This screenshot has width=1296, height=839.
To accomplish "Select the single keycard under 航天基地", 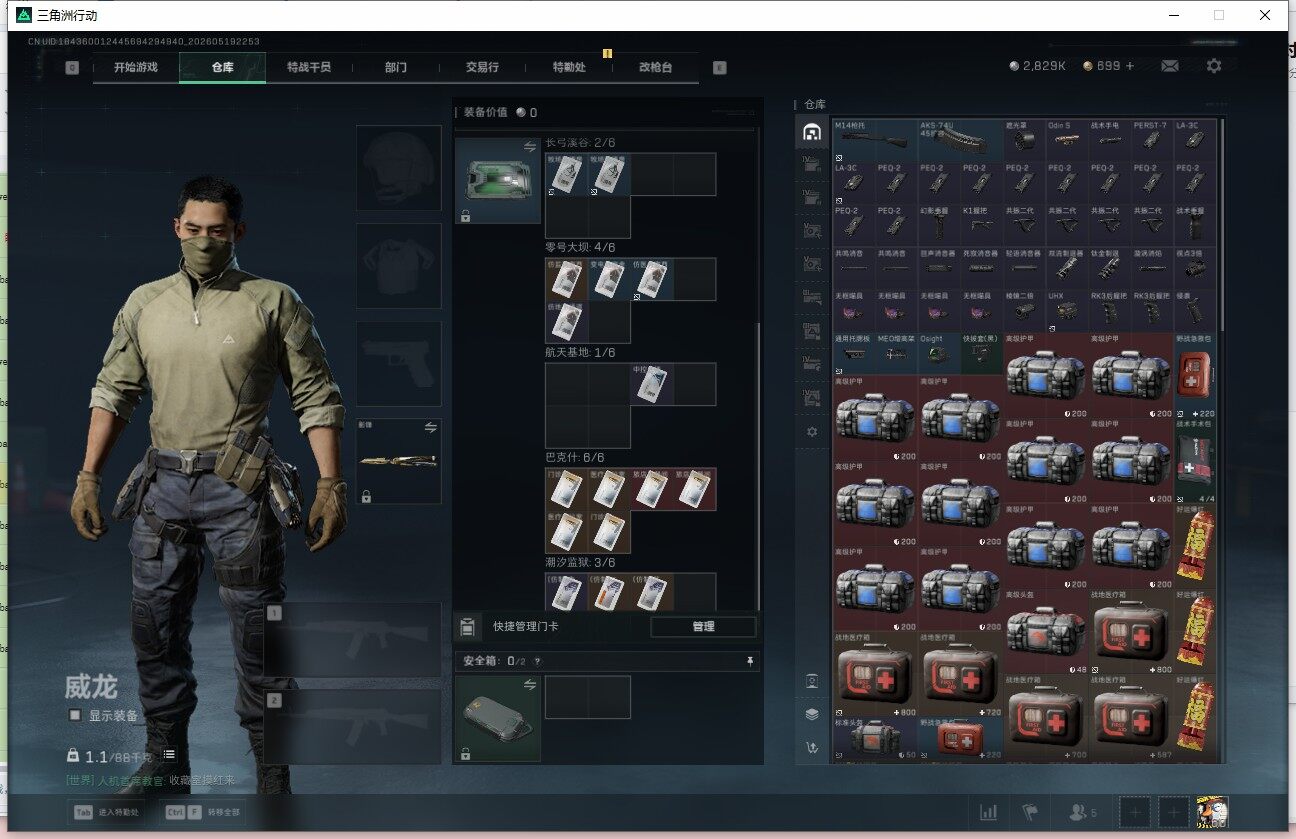I will click(x=651, y=384).
